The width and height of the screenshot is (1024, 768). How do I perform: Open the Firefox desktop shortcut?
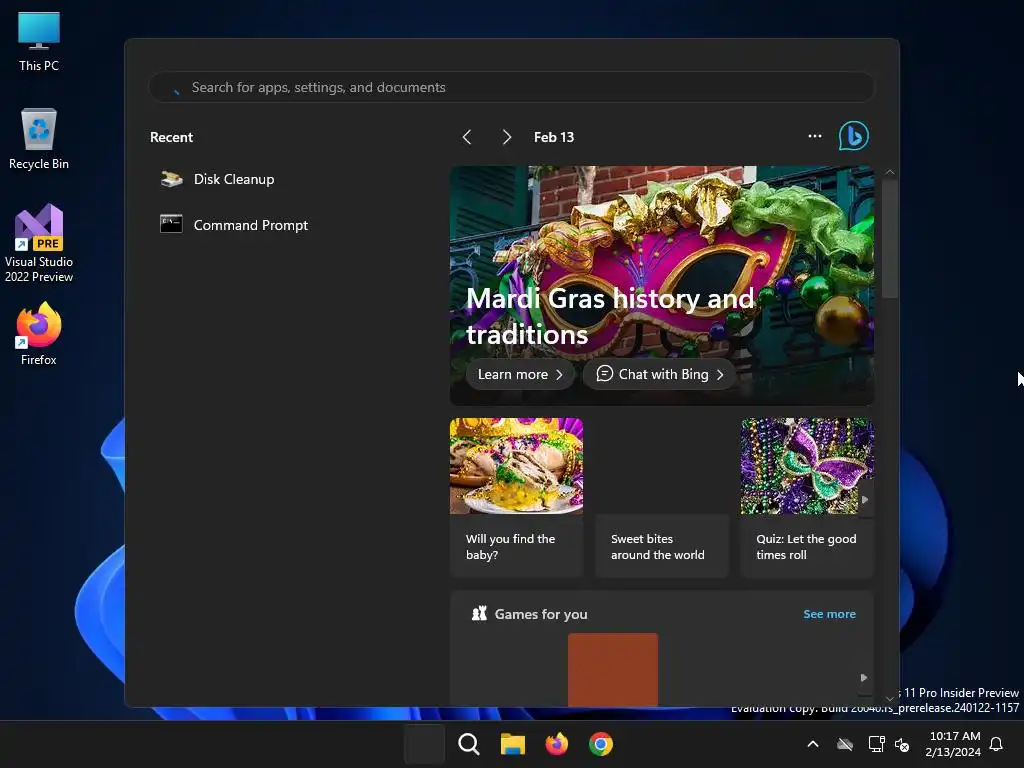pyautogui.click(x=39, y=334)
